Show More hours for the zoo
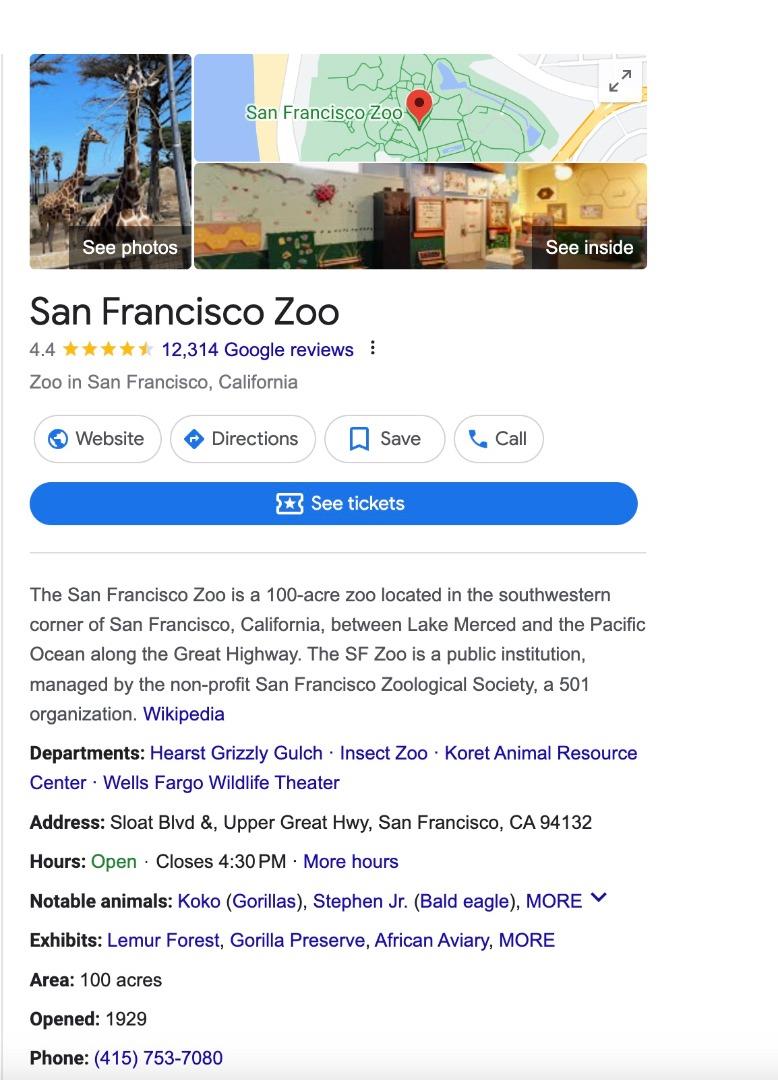Screen dimensions: 778x1080 [x=350, y=861]
